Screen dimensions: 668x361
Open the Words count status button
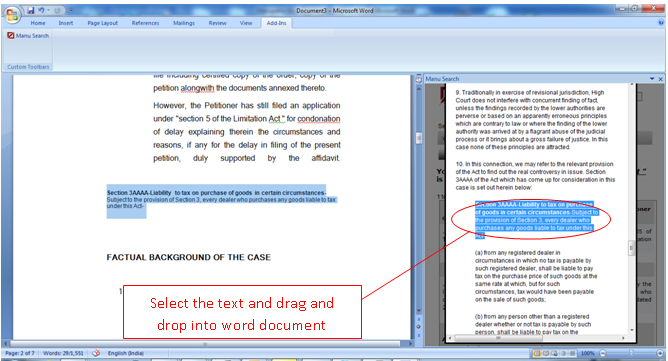pyautogui.click(x=63, y=353)
